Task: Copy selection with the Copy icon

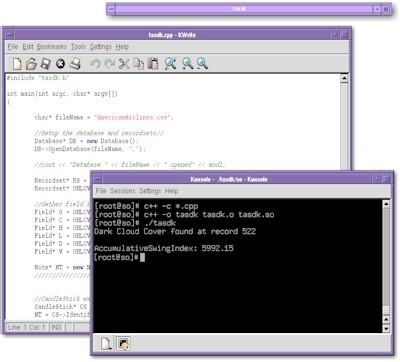Action: tap(138, 63)
